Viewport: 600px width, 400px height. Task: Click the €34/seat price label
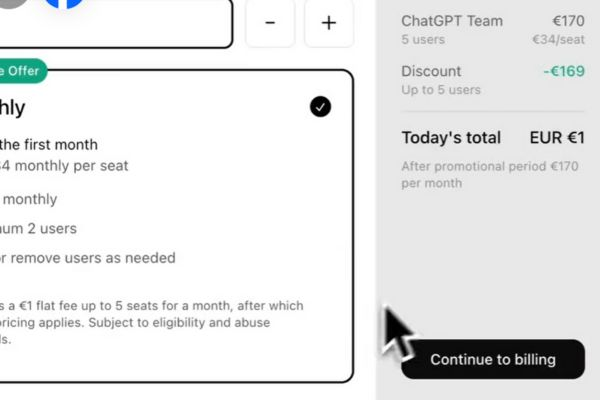tap(558, 39)
